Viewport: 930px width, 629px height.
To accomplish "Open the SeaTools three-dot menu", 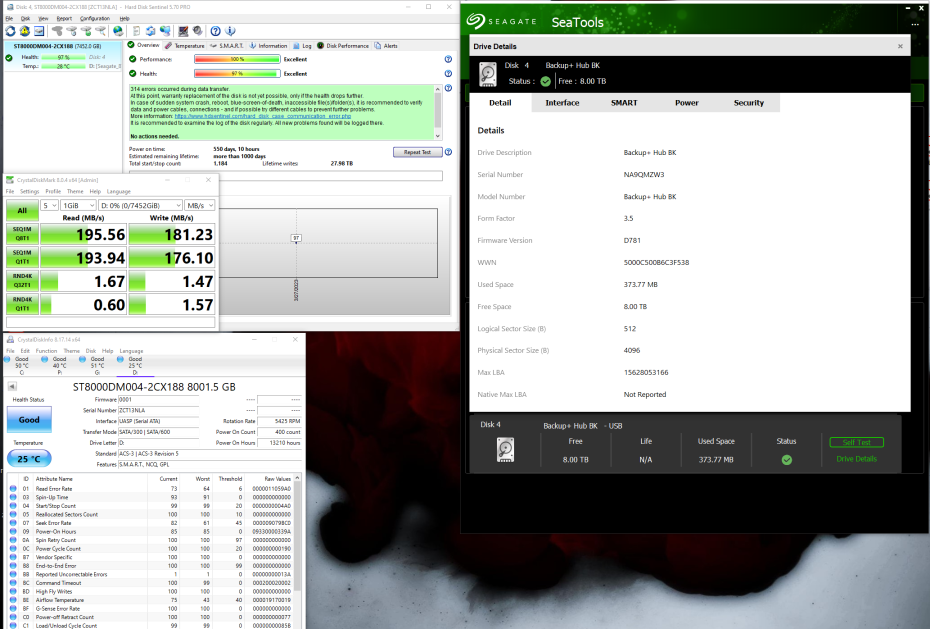I will pos(915,24).
